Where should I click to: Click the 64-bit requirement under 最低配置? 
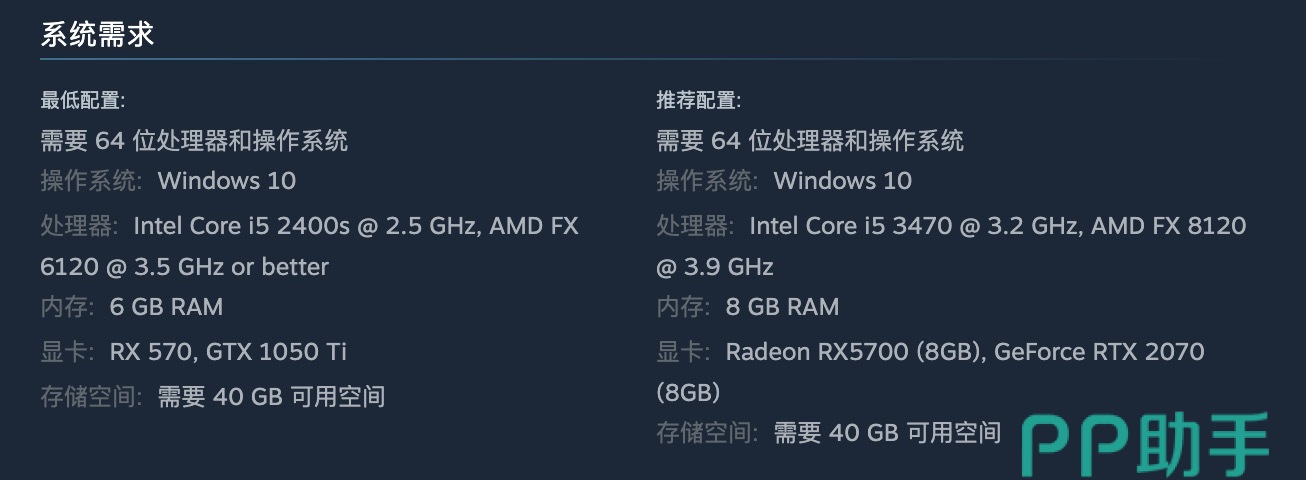coord(194,140)
